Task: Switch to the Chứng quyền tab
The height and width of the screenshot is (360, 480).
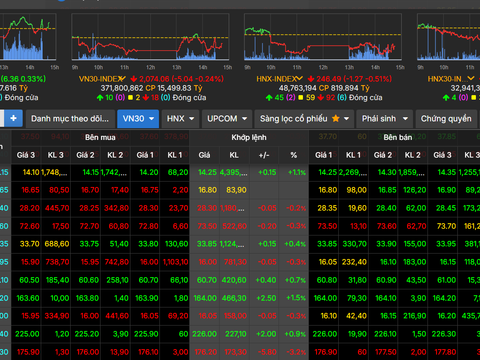Action: [x=446, y=119]
